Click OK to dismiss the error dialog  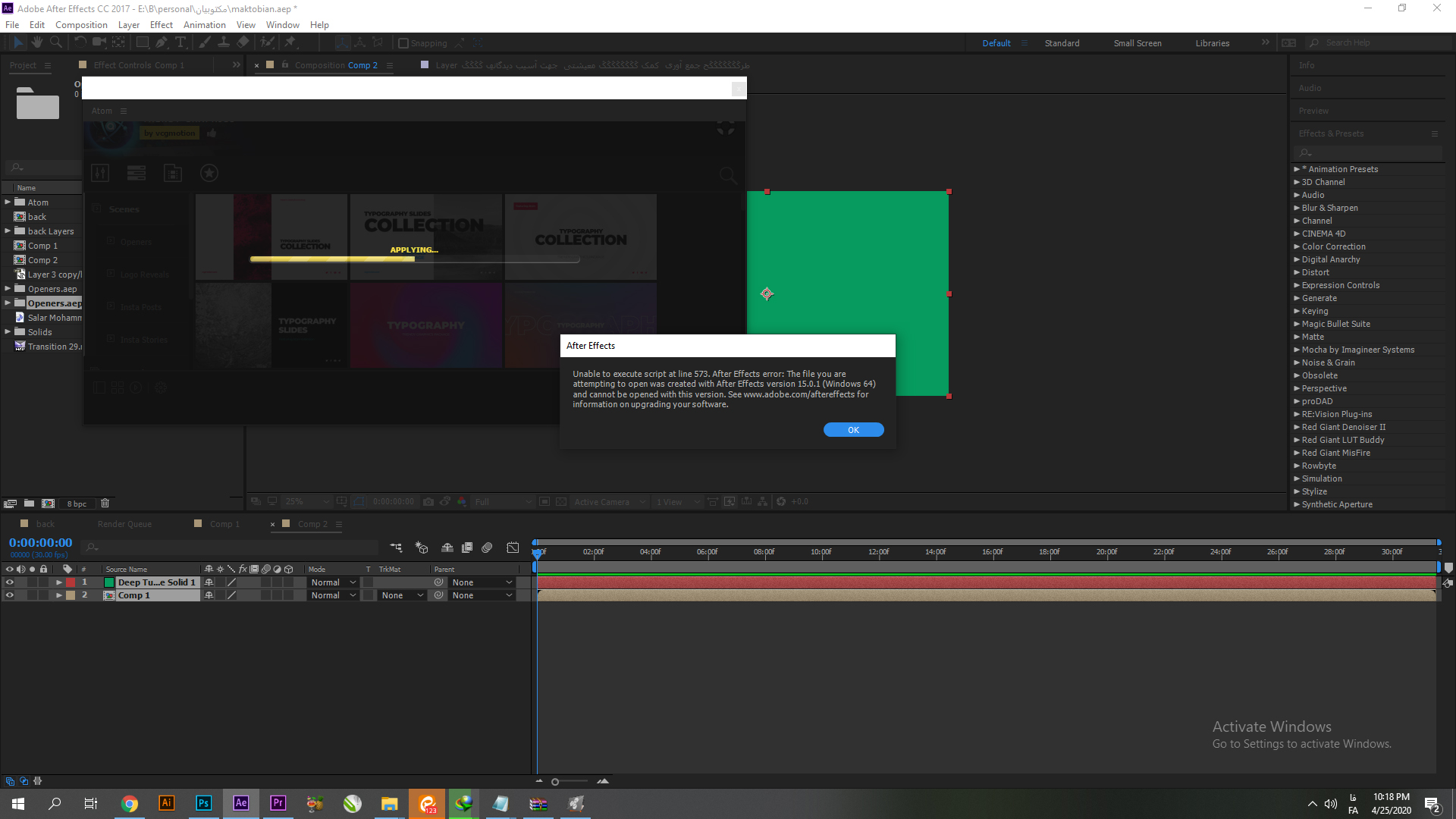(852, 430)
